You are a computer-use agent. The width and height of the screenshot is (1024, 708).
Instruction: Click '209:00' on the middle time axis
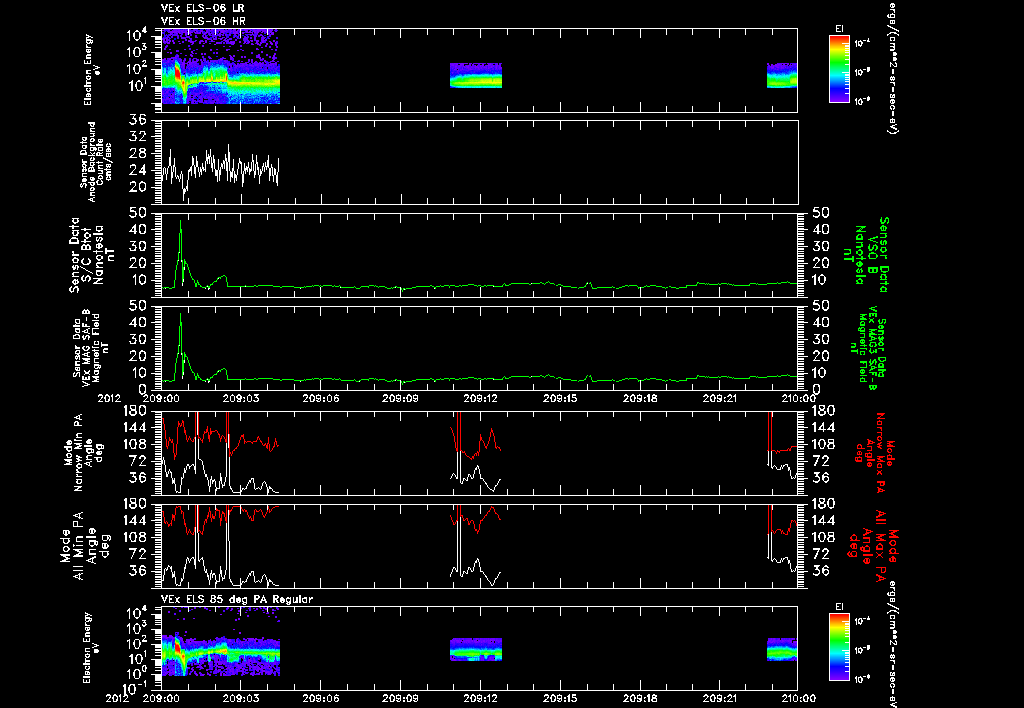point(161,398)
